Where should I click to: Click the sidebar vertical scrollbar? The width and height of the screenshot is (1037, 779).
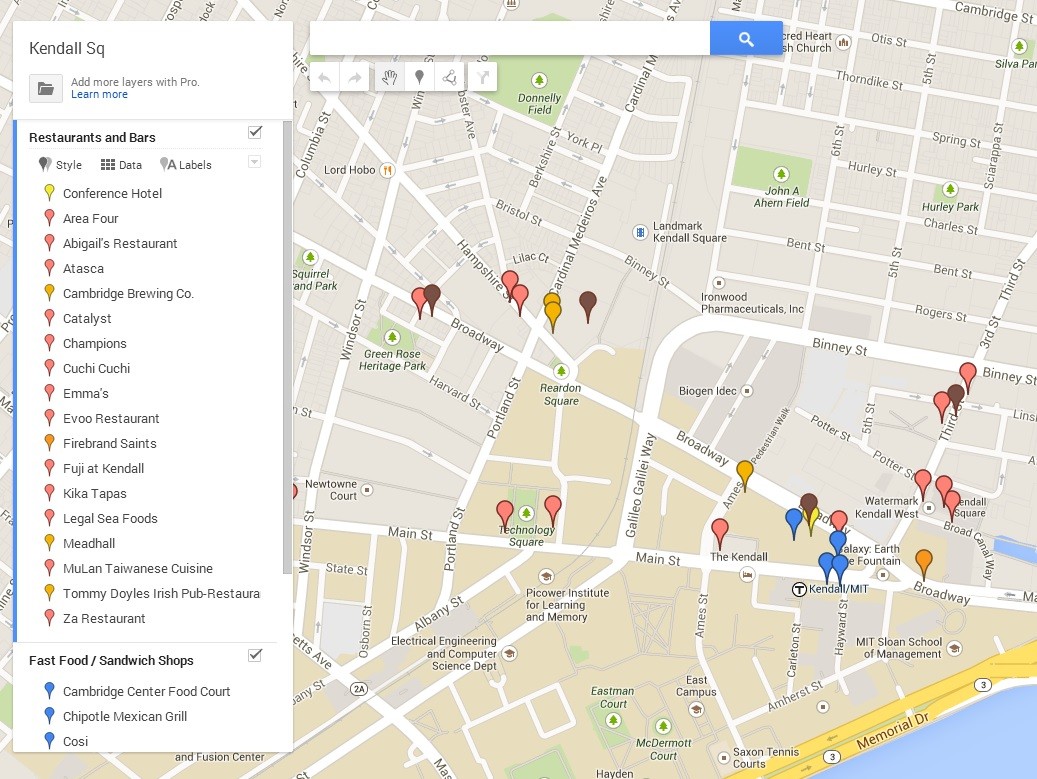point(287,347)
